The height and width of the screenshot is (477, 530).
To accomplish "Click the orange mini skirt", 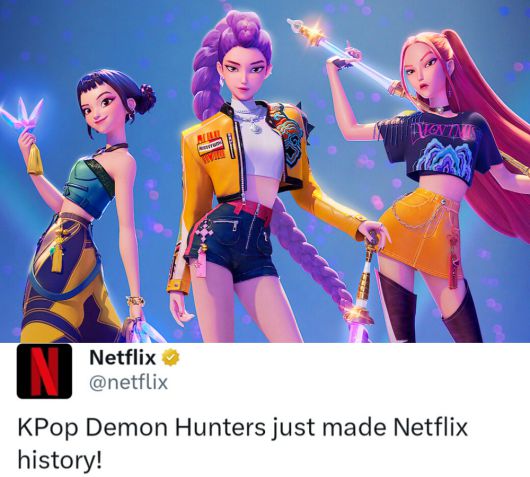I will (x=421, y=233).
